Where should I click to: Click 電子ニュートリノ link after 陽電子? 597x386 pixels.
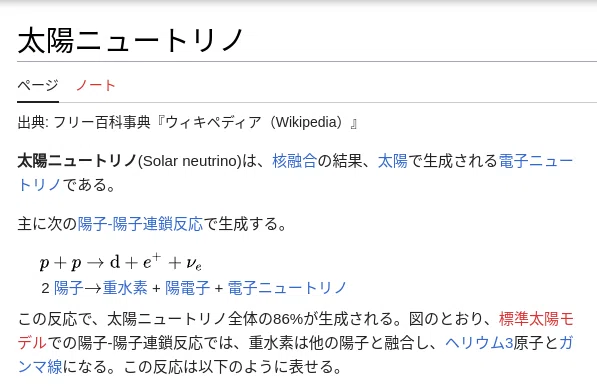[x=287, y=288]
